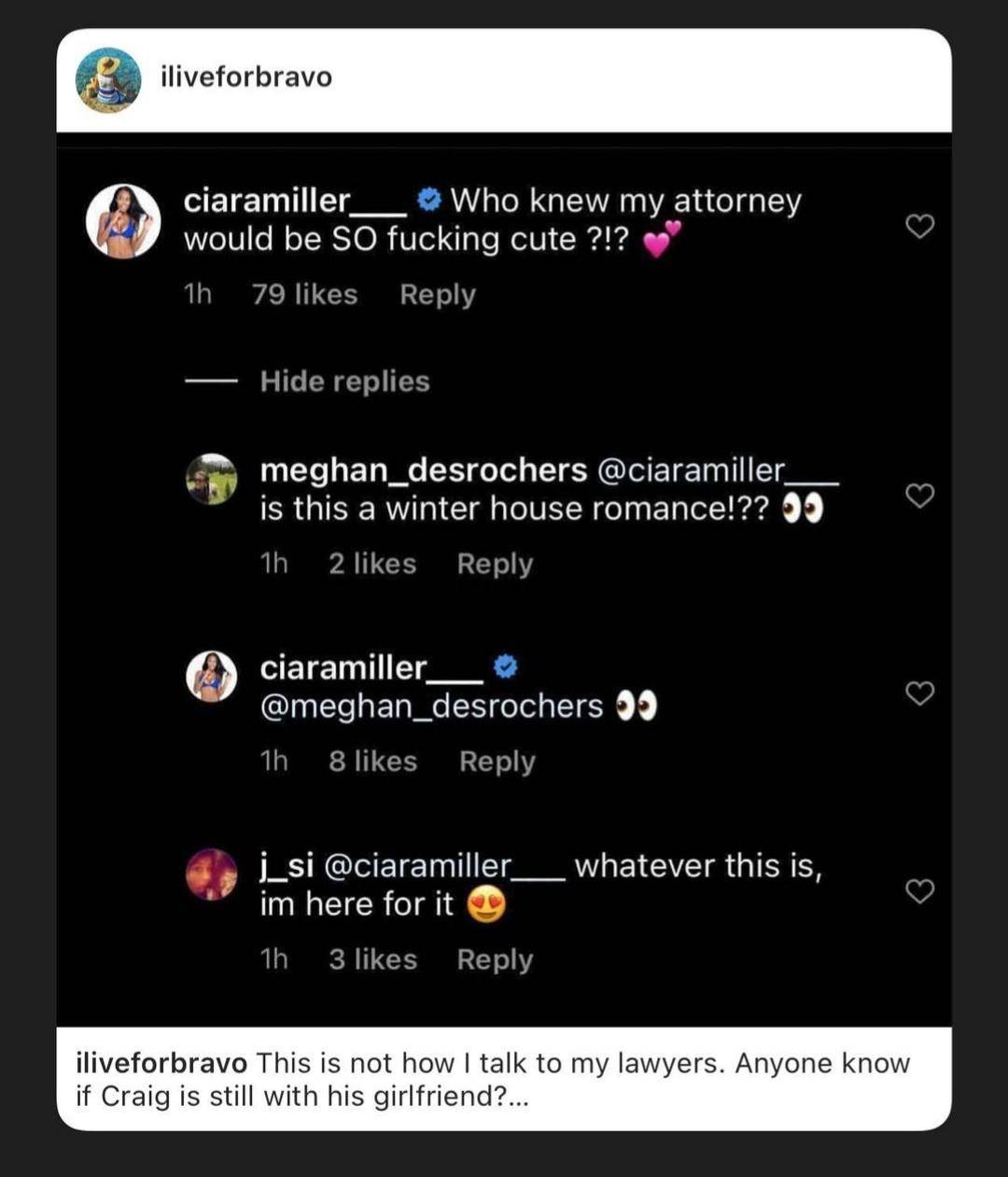Open iliveforbravo username in post header
Image resolution: width=1008 pixels, height=1177 pixels.
[246, 77]
